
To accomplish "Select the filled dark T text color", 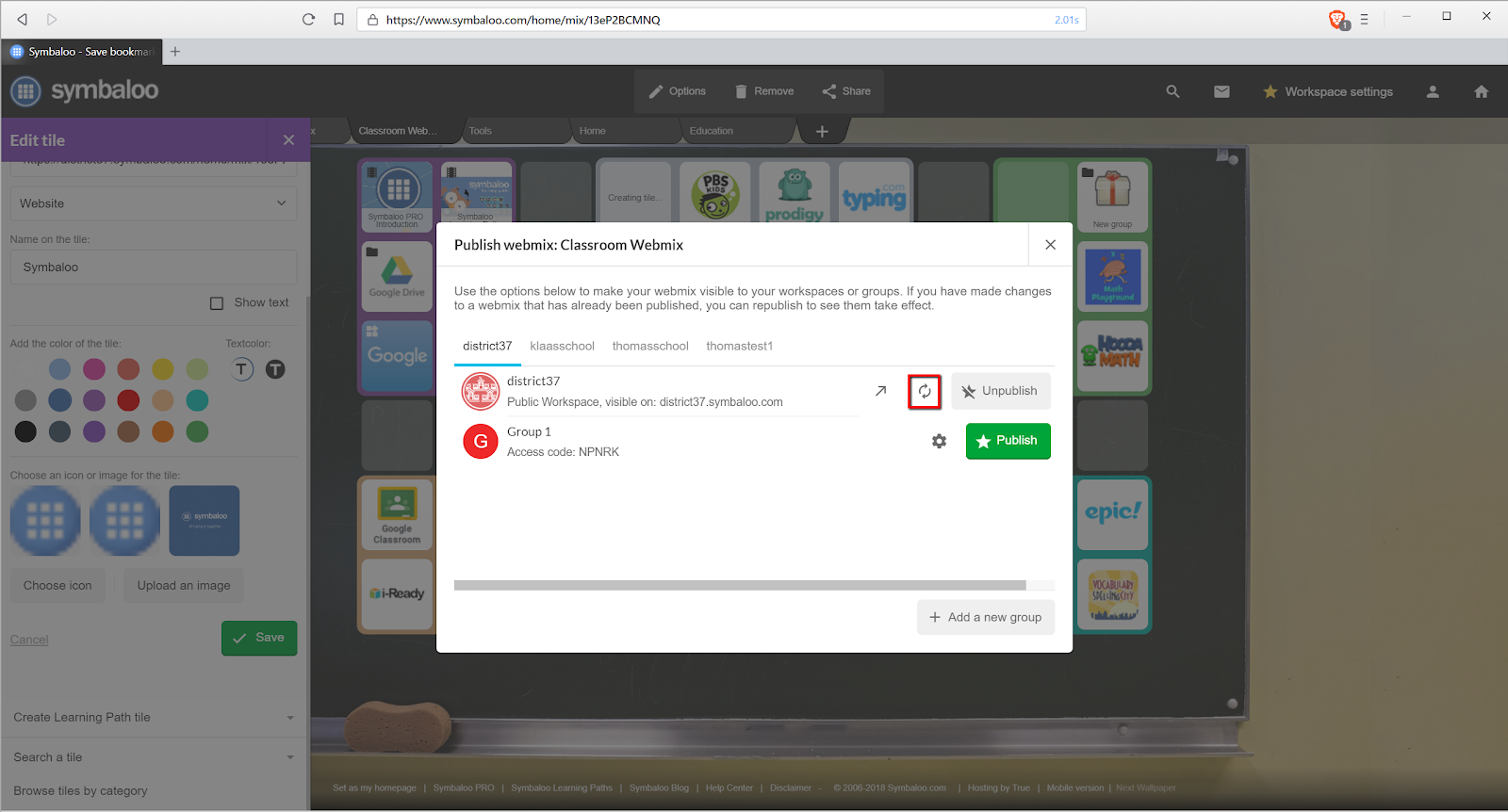I will pyautogui.click(x=275, y=369).
